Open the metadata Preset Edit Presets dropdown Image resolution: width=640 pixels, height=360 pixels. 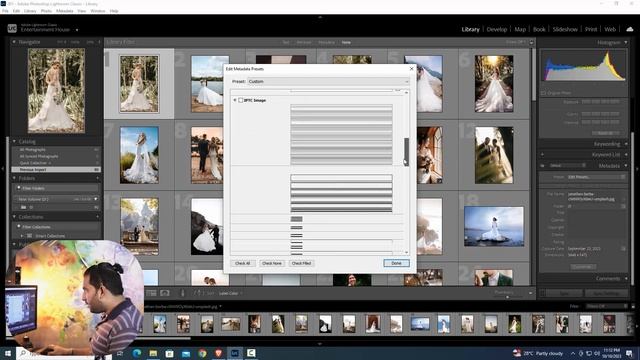coord(596,177)
